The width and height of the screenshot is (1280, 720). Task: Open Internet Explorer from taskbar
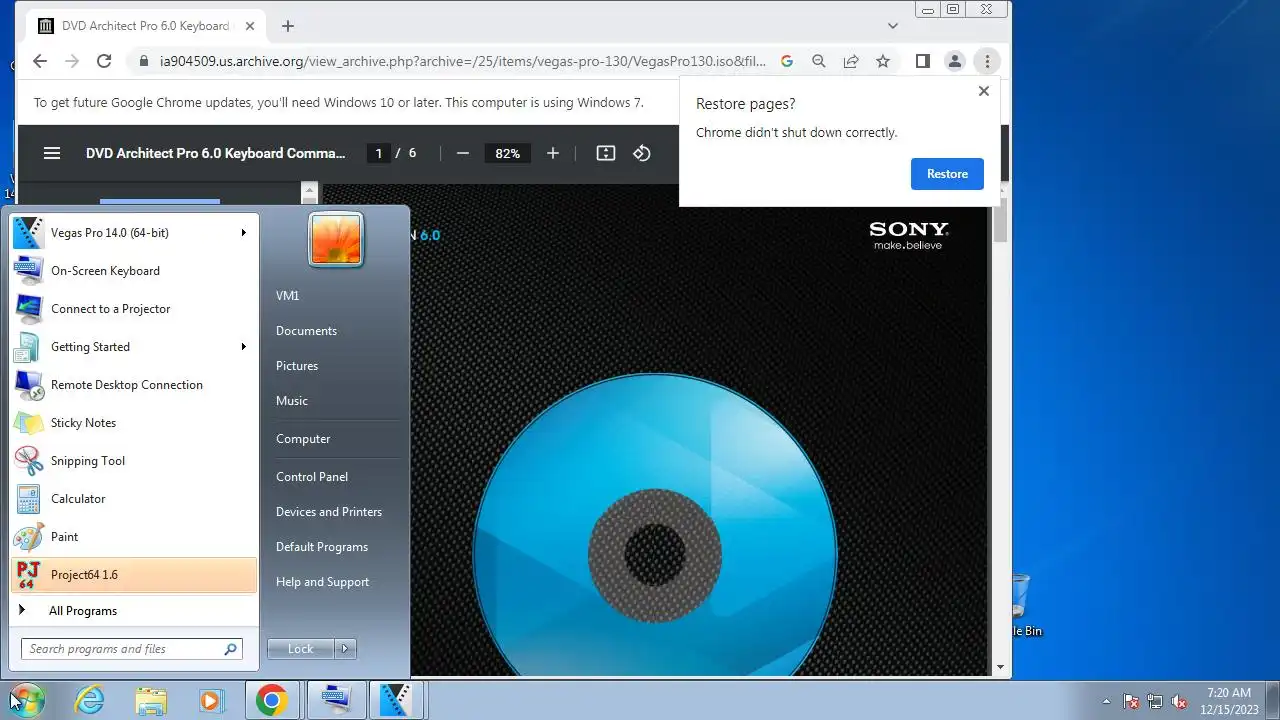tap(90, 700)
